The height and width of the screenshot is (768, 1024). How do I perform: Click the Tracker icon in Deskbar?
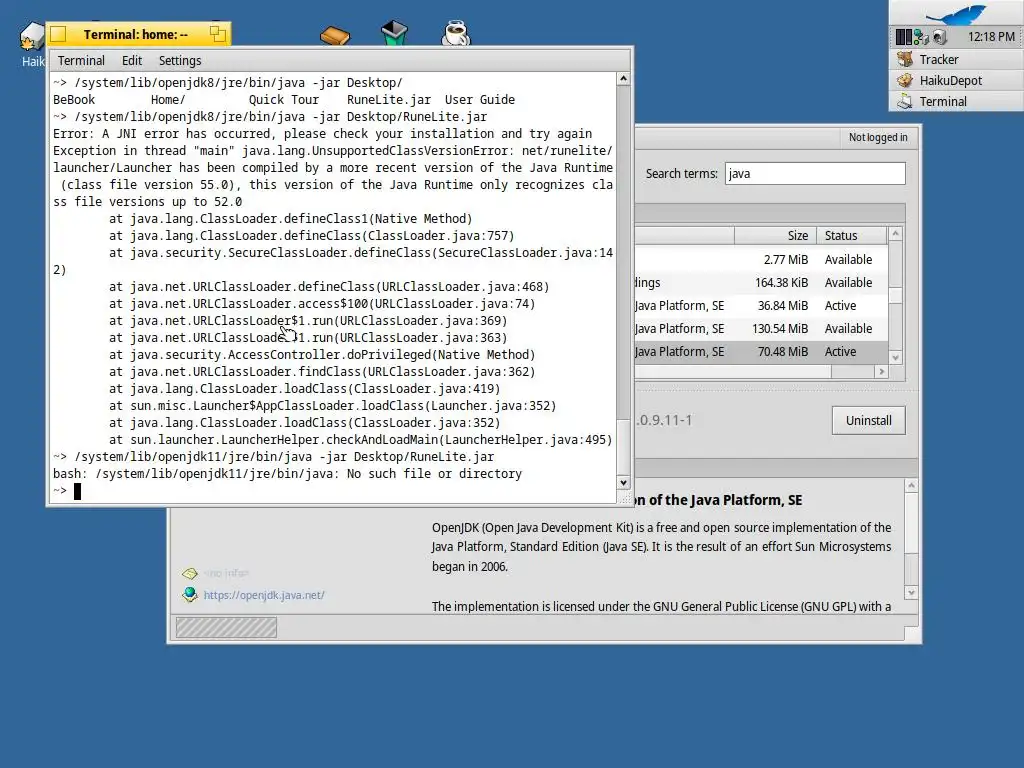[904, 59]
